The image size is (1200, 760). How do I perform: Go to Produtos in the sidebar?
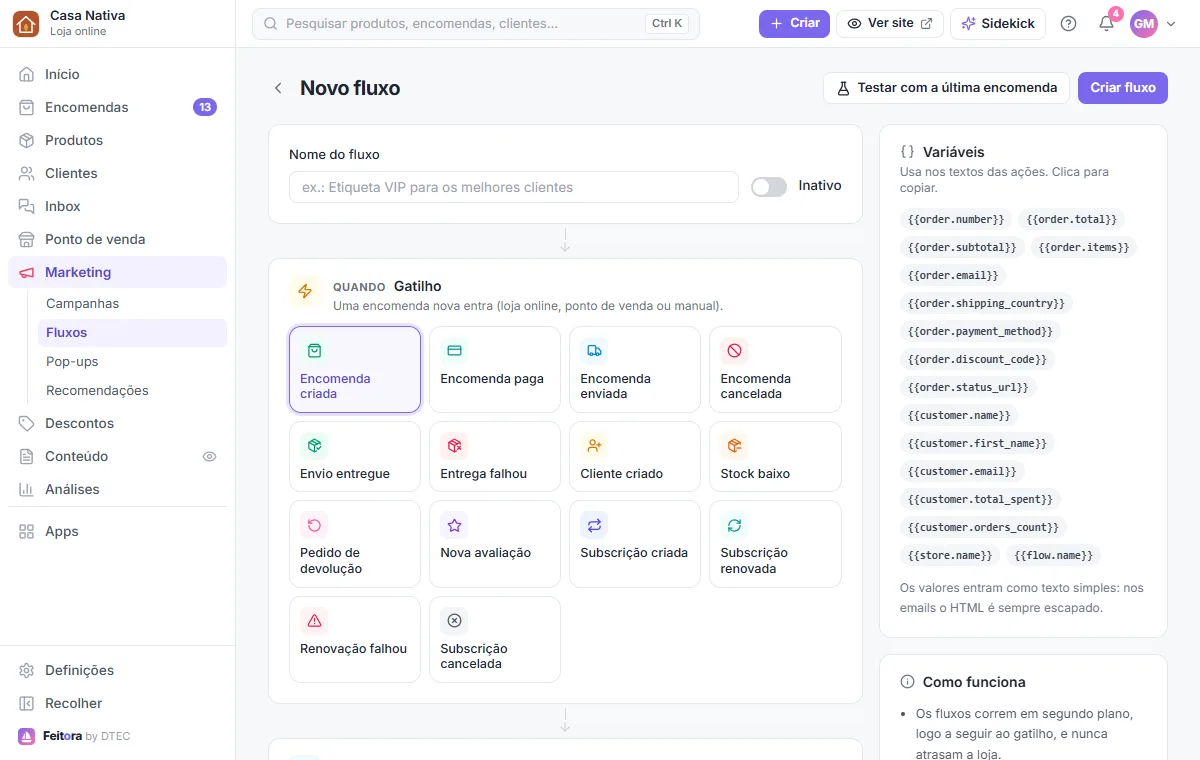(x=118, y=140)
